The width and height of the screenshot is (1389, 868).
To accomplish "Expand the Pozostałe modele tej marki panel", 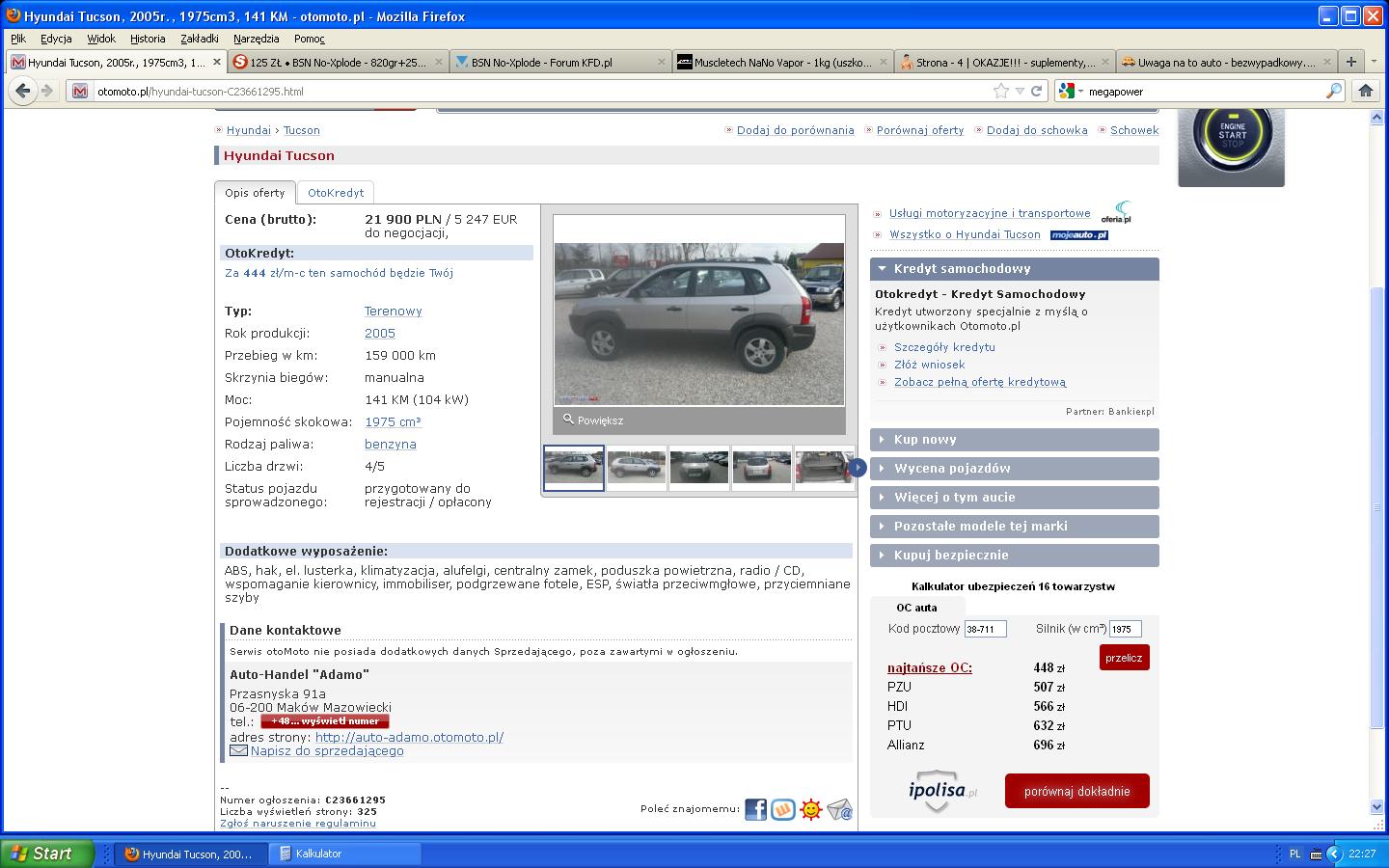I will [x=1014, y=527].
